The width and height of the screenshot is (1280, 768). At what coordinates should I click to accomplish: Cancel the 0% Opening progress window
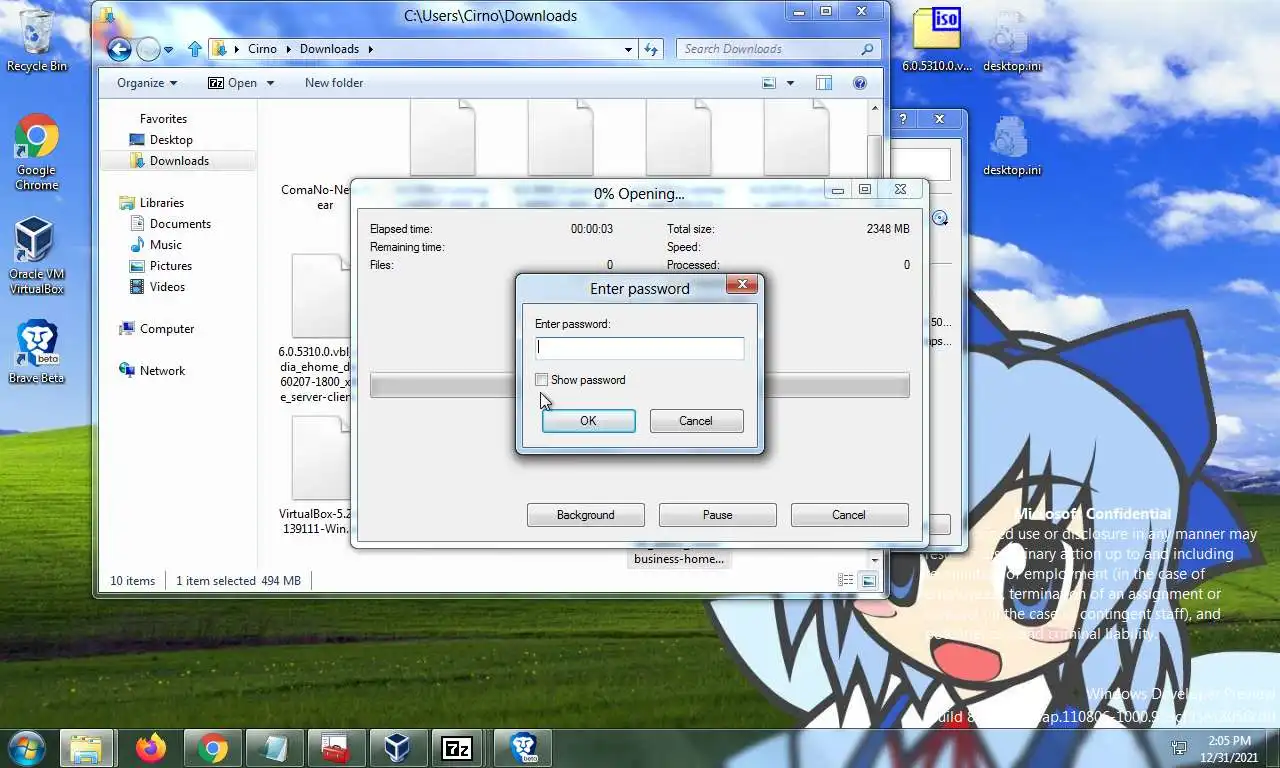tap(849, 515)
